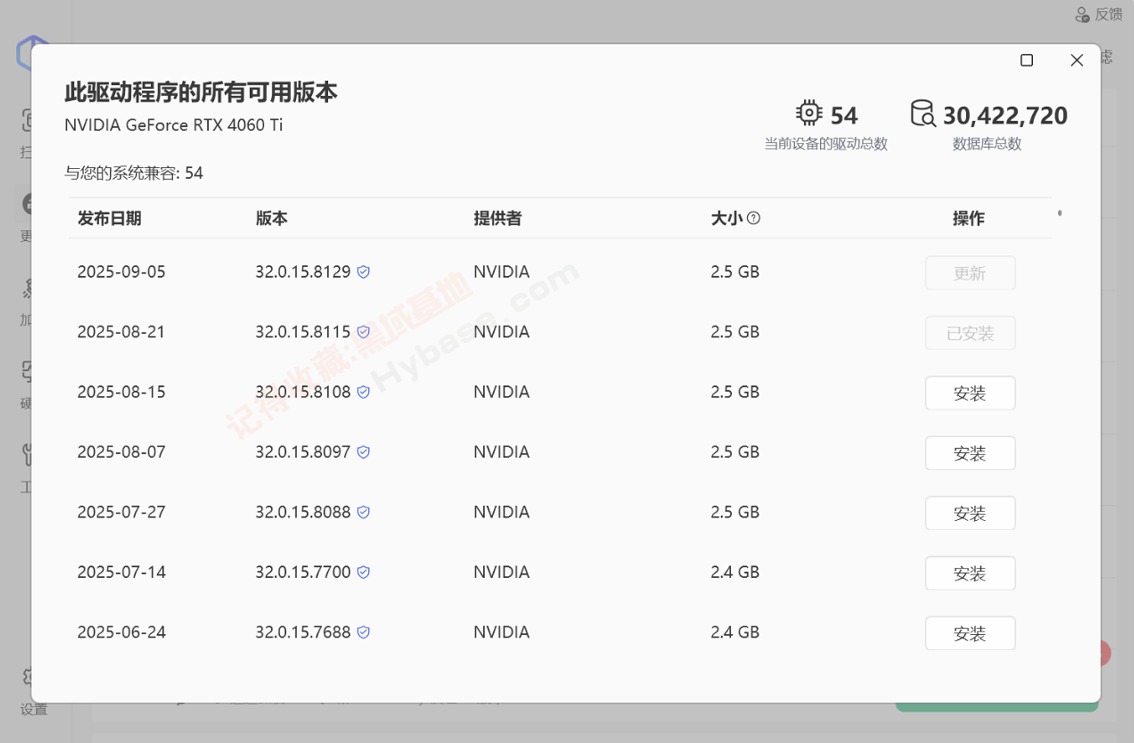Click the chip icon for driver count 54
This screenshot has height=743, width=1134.
(808, 113)
